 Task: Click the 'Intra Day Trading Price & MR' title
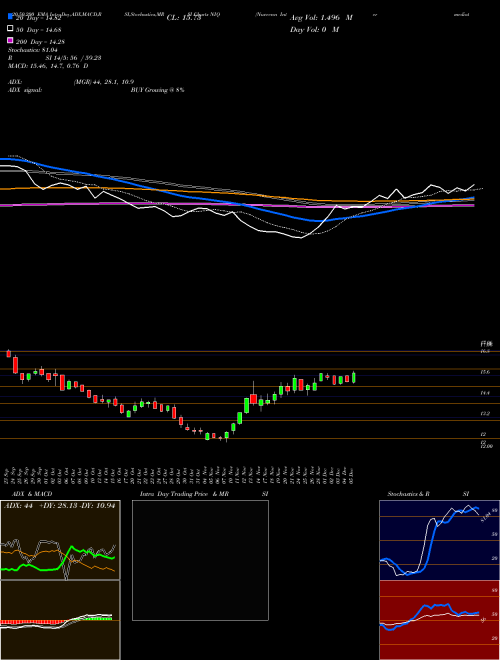click(x=184, y=494)
